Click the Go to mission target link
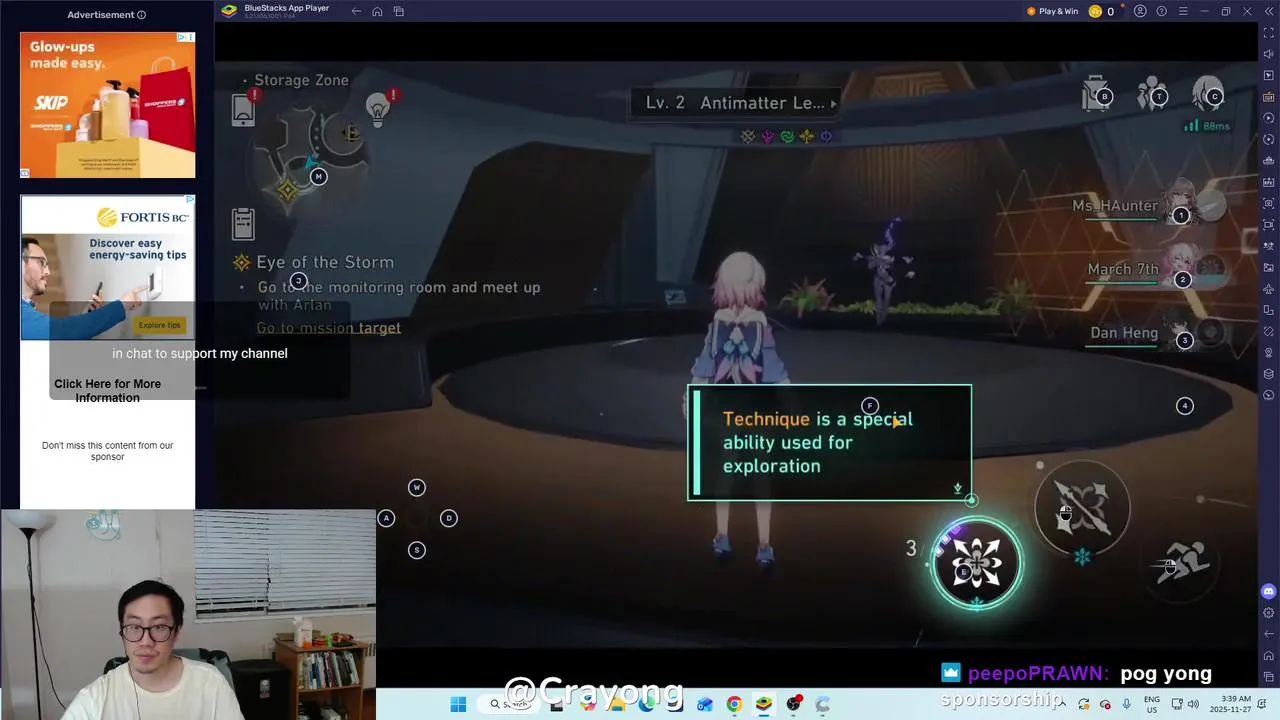1280x720 pixels. click(x=328, y=328)
